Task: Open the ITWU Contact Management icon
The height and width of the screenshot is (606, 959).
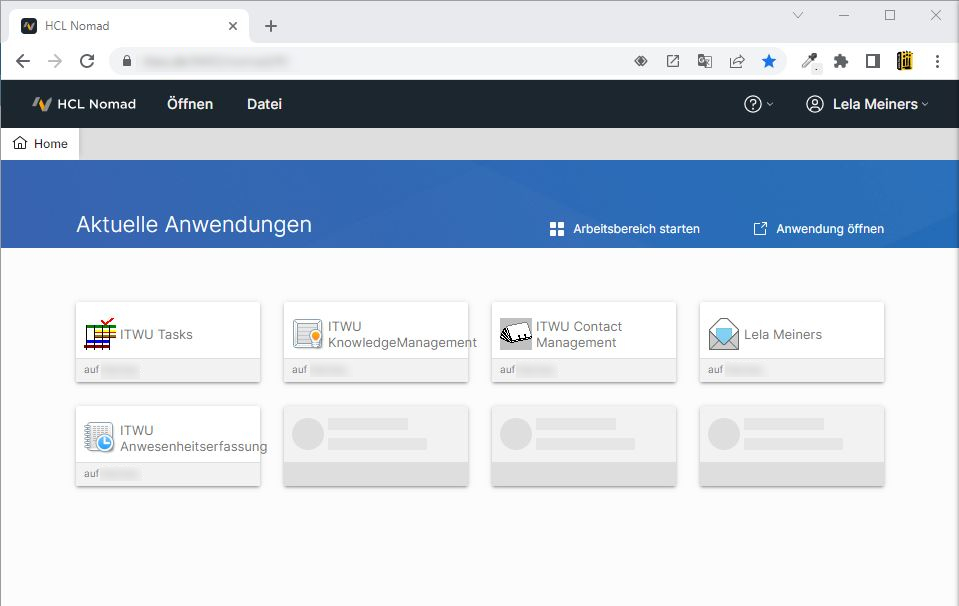Action: click(516, 334)
